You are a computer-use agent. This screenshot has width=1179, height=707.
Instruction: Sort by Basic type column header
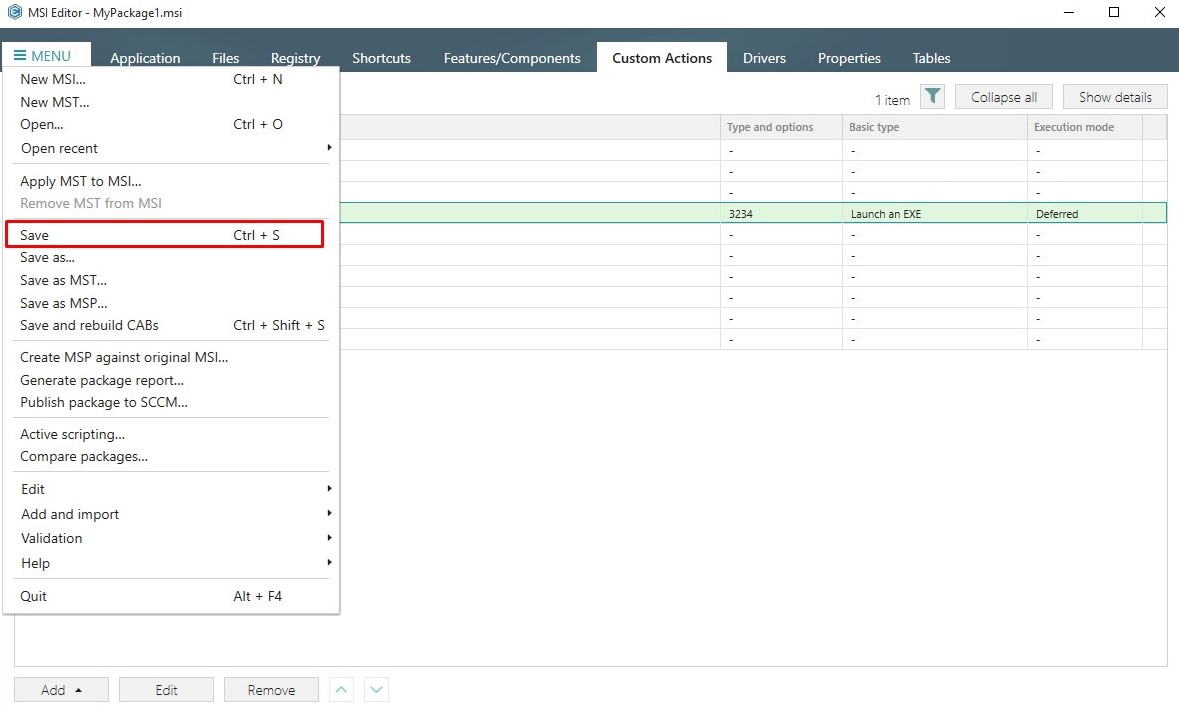point(935,127)
